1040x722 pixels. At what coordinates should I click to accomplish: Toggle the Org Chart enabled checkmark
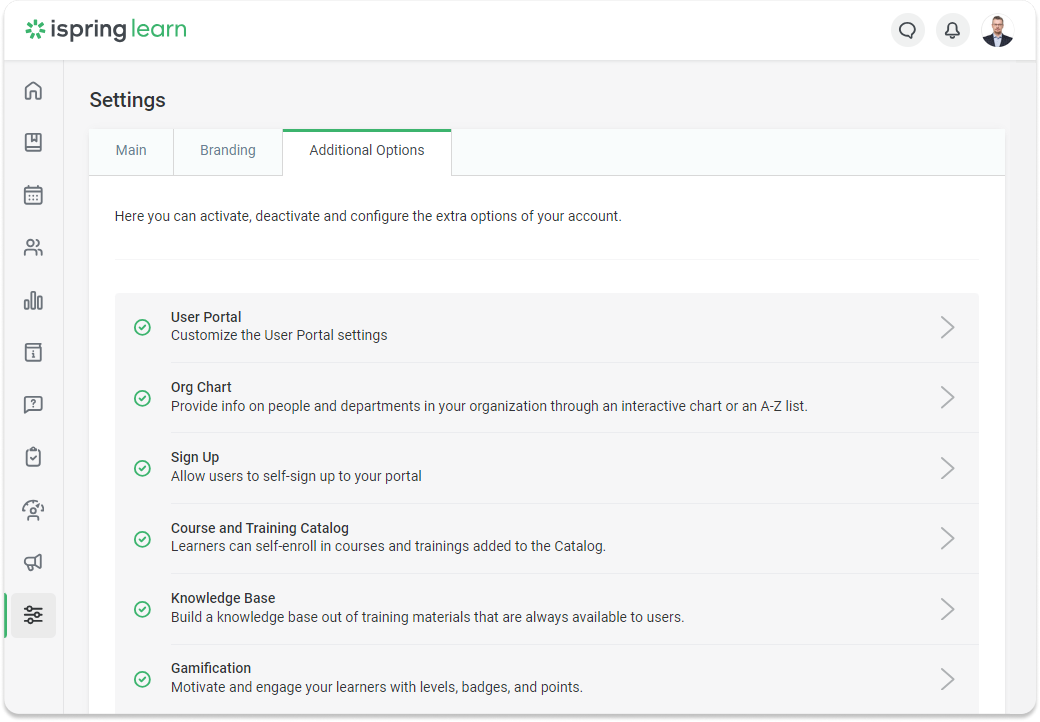point(143,398)
